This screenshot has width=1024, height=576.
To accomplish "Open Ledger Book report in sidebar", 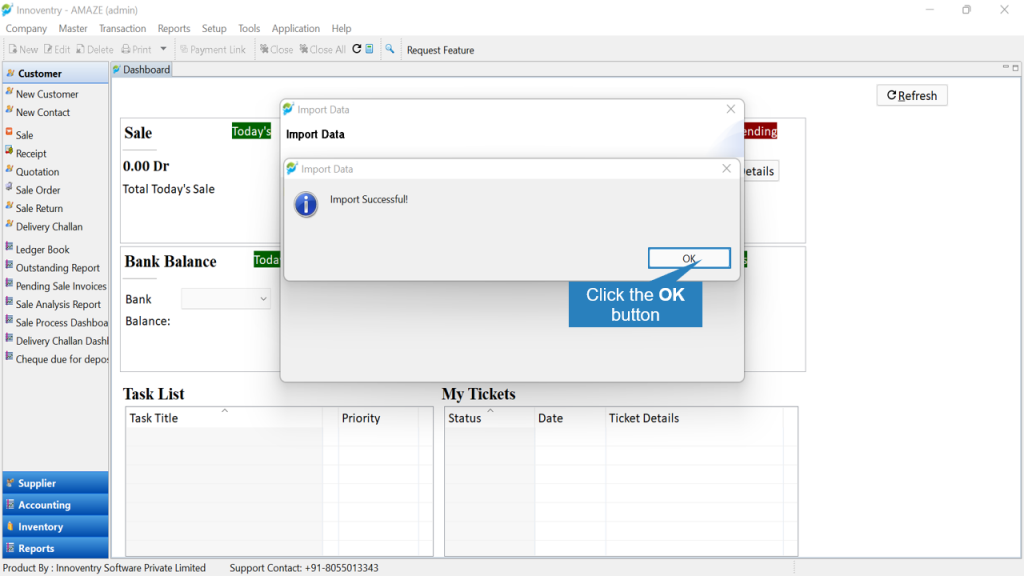I will (42, 249).
